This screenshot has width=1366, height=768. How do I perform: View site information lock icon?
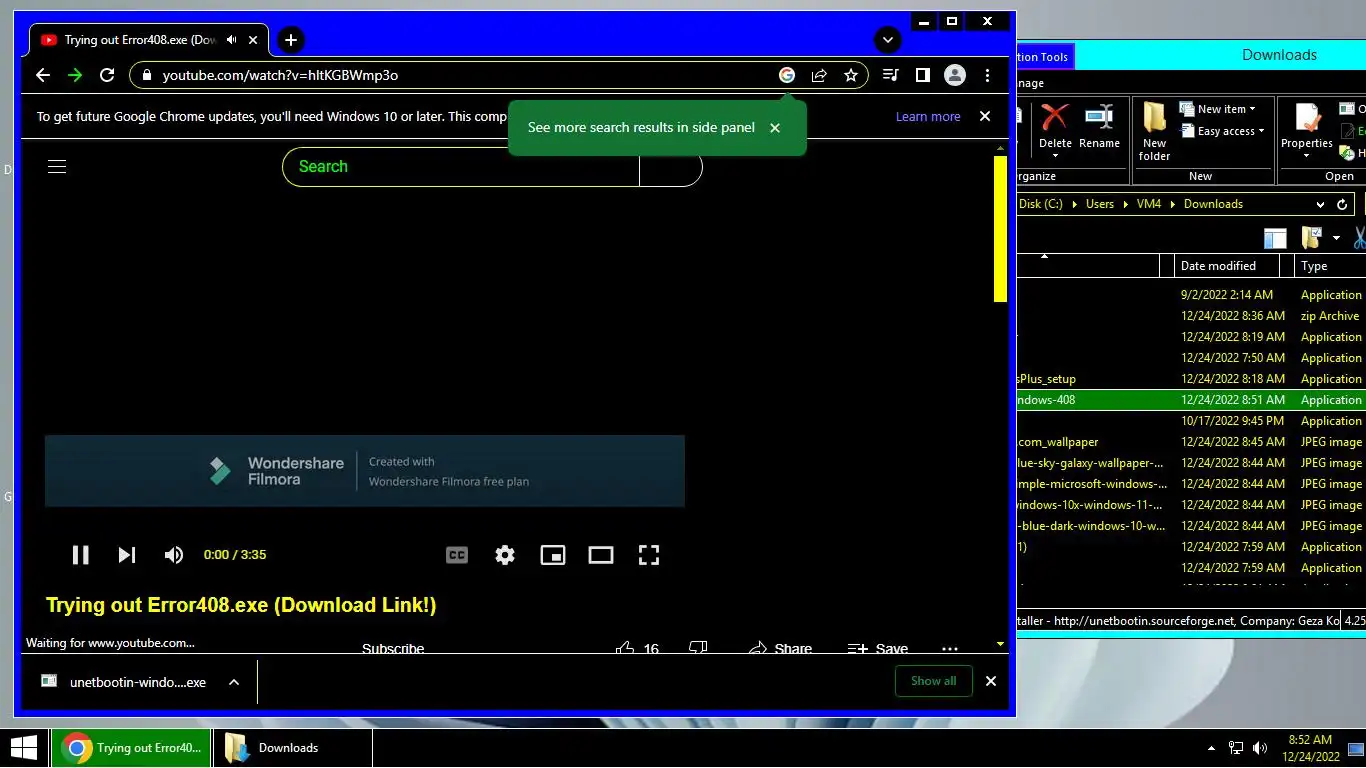[x=147, y=75]
